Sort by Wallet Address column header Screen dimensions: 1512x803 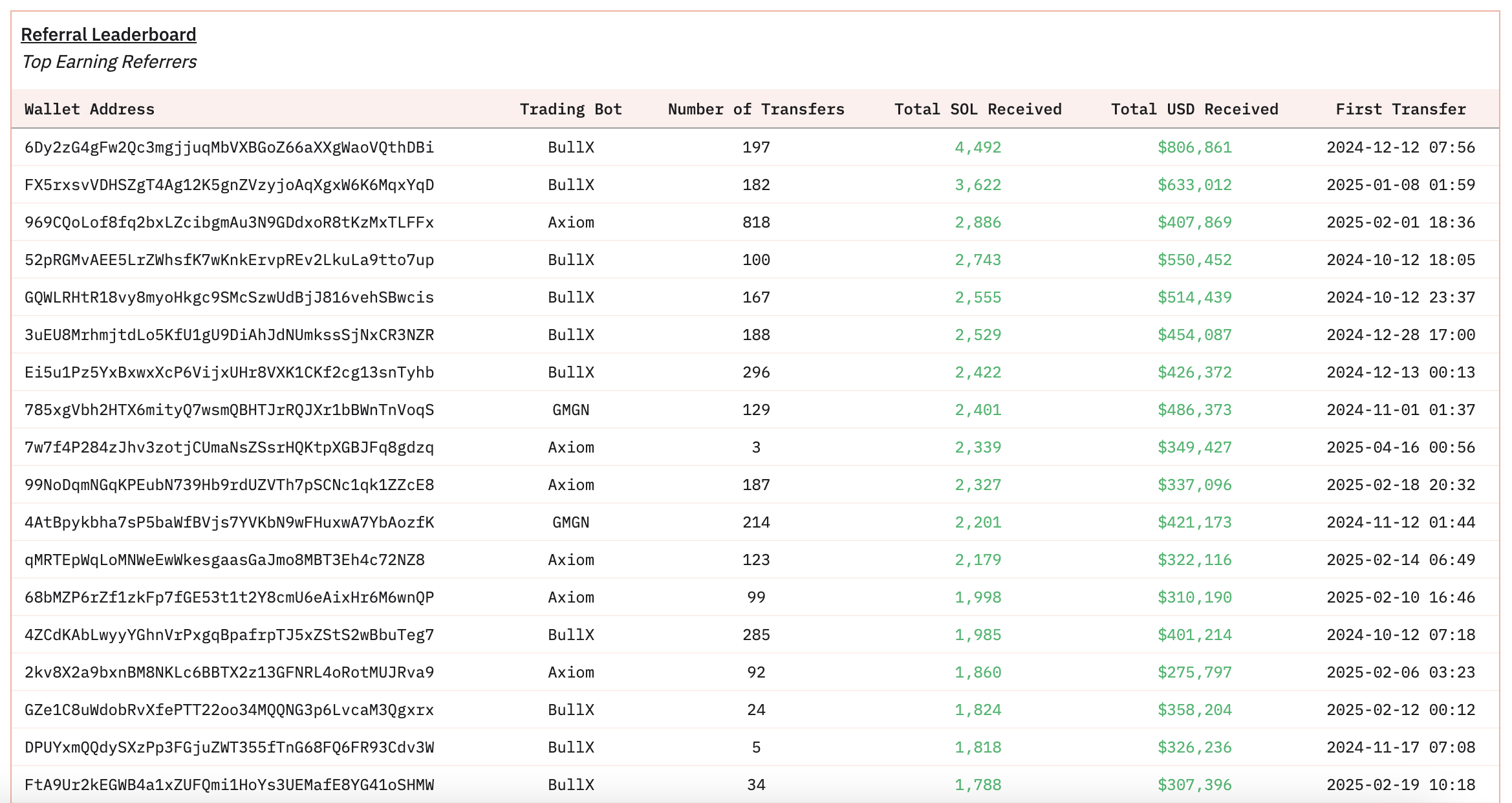point(89,109)
